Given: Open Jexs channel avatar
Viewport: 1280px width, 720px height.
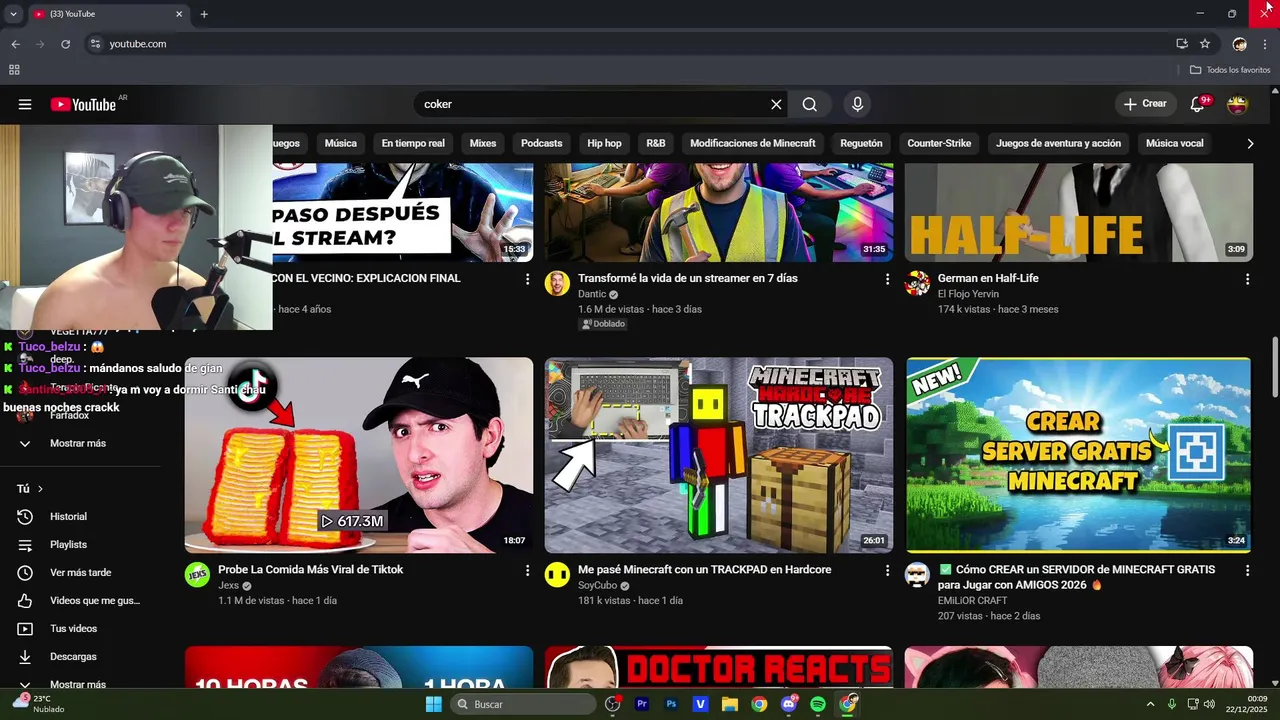Looking at the screenshot, I should pyautogui.click(x=198, y=574).
